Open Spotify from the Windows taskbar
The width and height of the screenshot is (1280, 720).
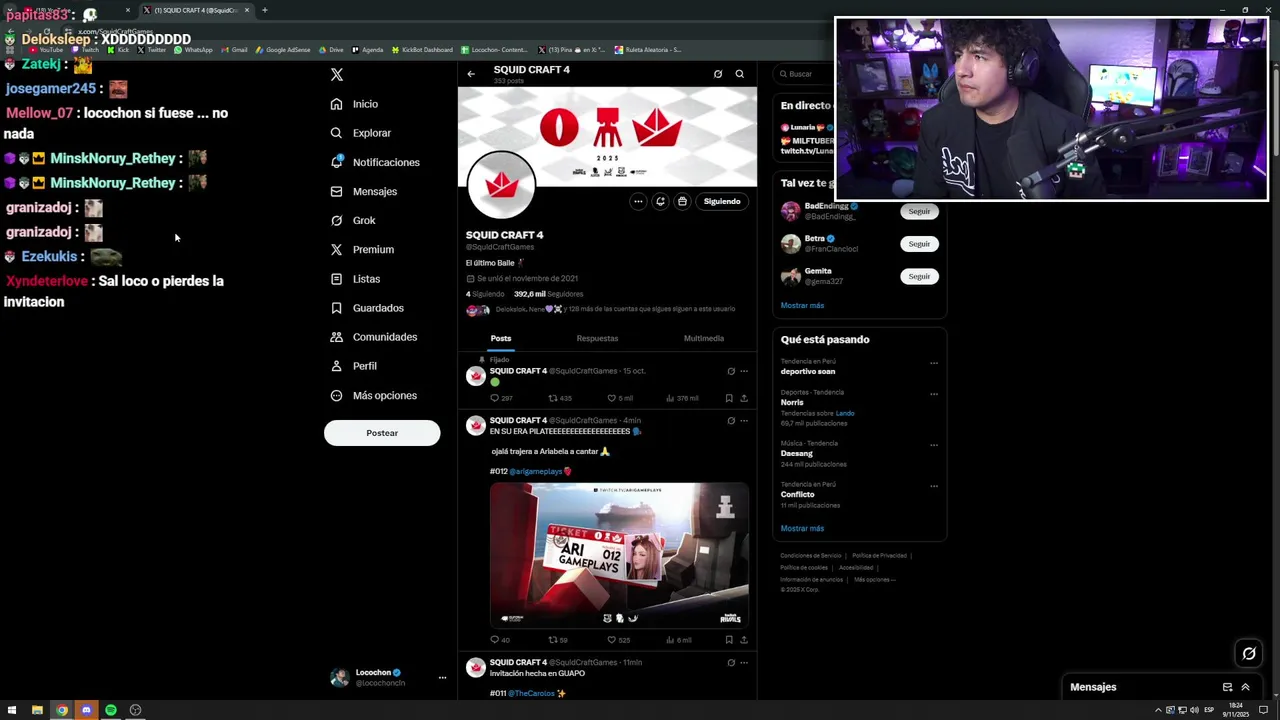pos(111,710)
